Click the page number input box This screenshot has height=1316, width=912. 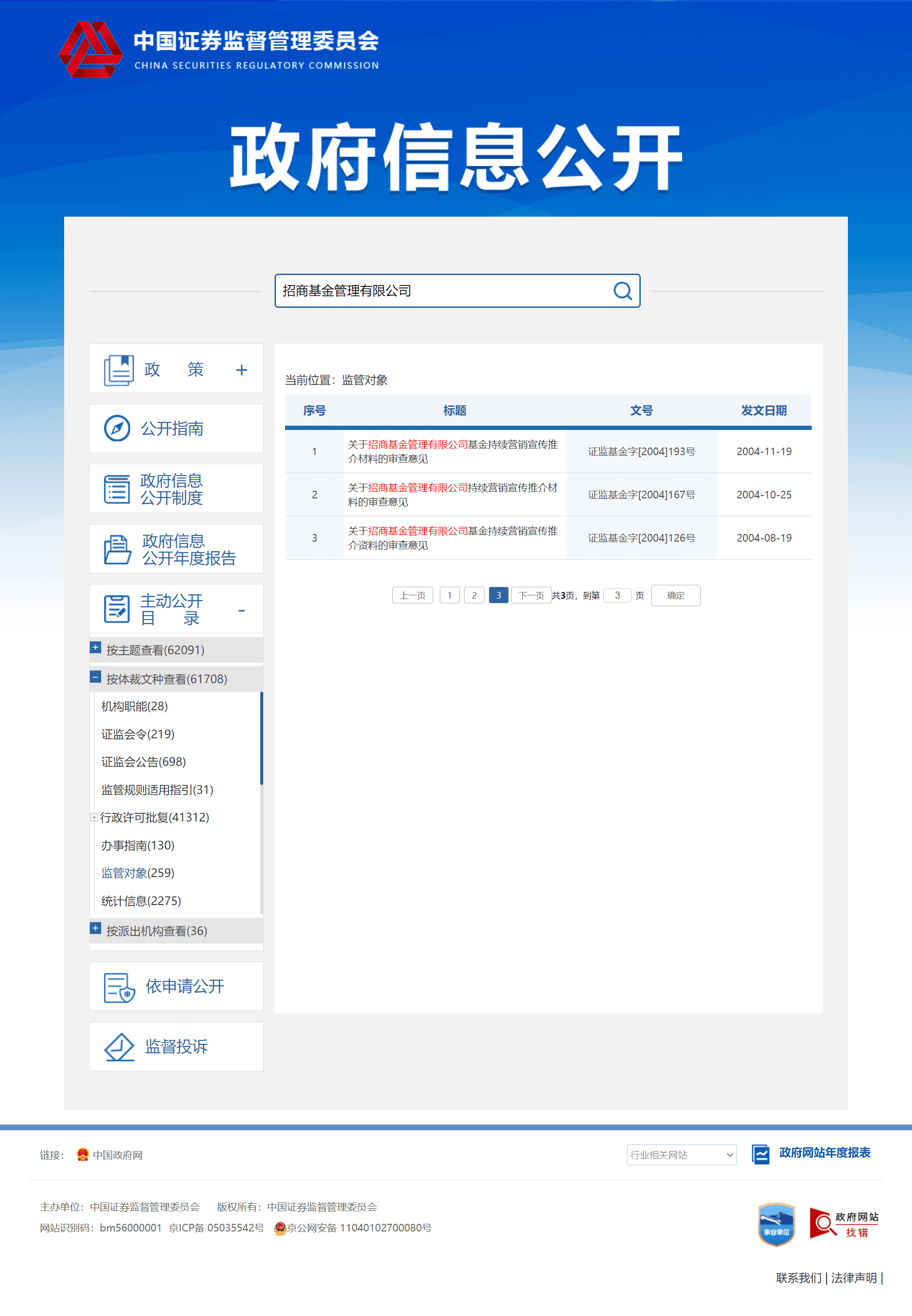pyautogui.click(x=617, y=595)
